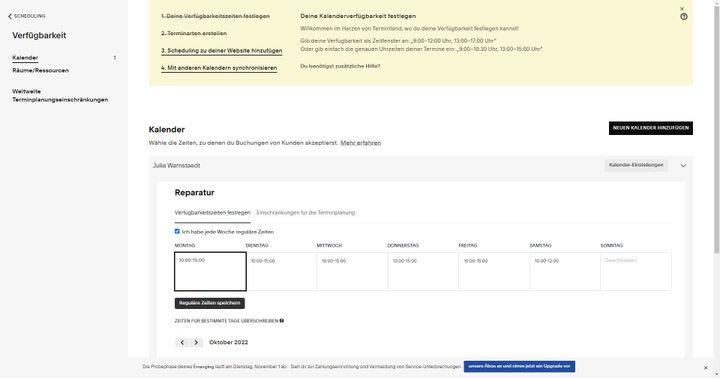This screenshot has height=378, width=720.
Task: Open step 4 Mit anderen Kalendern synchronisieren
Action: click(219, 68)
